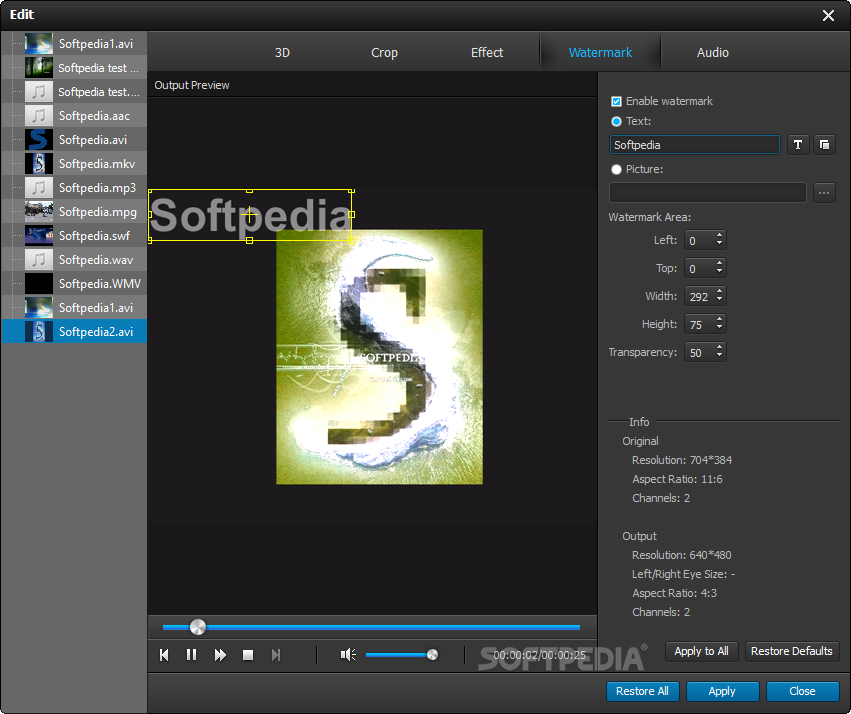Click the Height value field 75
Image resolution: width=851 pixels, height=714 pixels.
point(700,324)
